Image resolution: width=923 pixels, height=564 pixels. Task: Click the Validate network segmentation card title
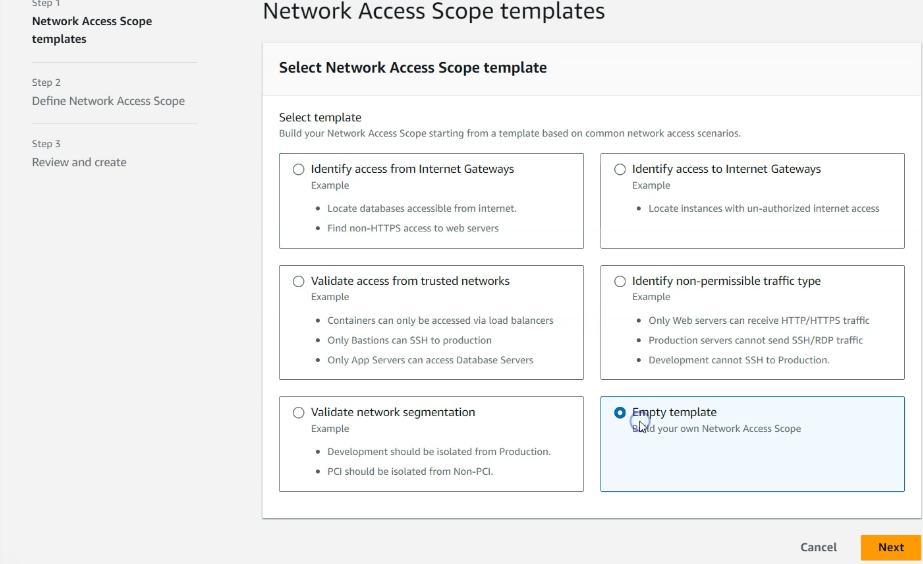(393, 412)
